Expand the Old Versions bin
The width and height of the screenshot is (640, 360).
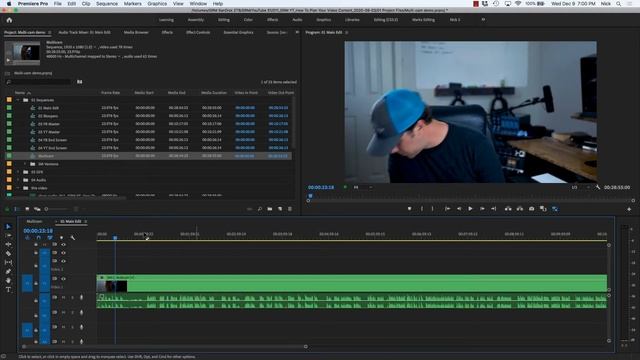[x=25, y=164]
